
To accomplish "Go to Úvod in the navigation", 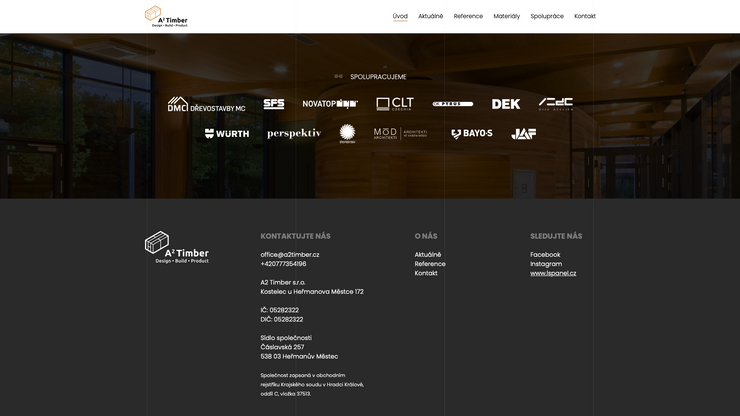I will pos(400,16).
